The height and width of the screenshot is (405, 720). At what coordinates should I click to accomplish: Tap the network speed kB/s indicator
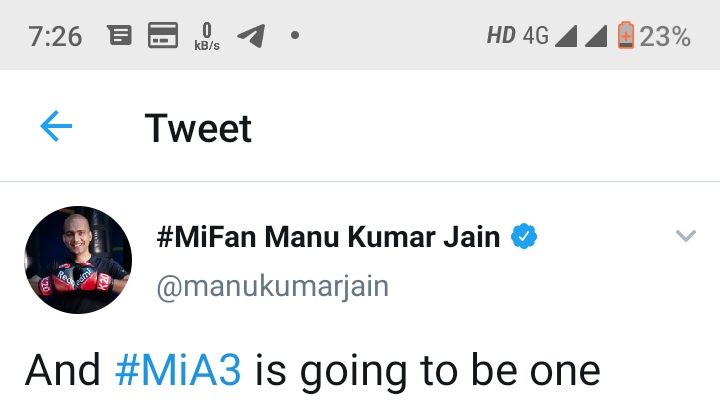point(207,36)
